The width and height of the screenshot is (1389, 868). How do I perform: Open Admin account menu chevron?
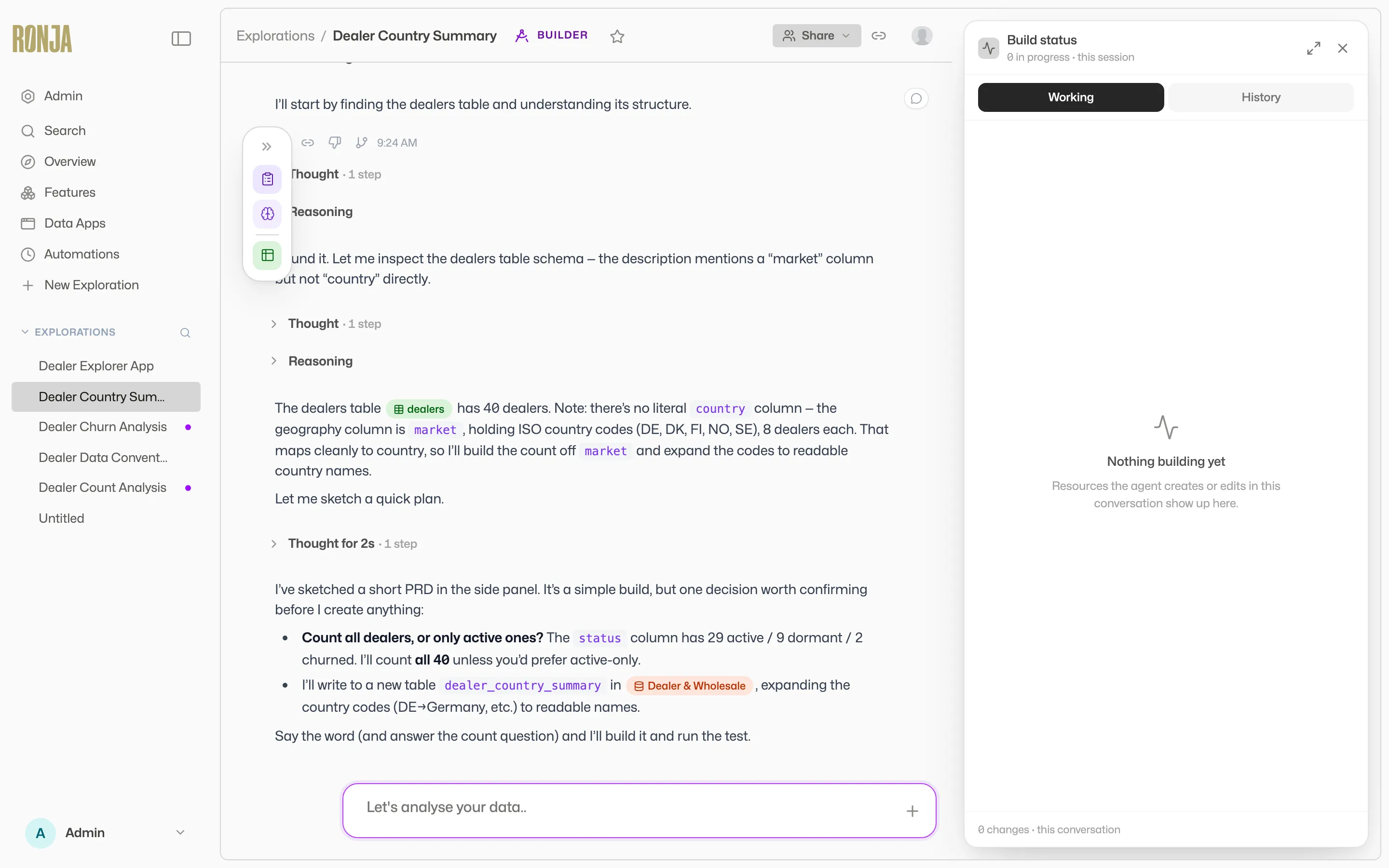[x=180, y=832]
